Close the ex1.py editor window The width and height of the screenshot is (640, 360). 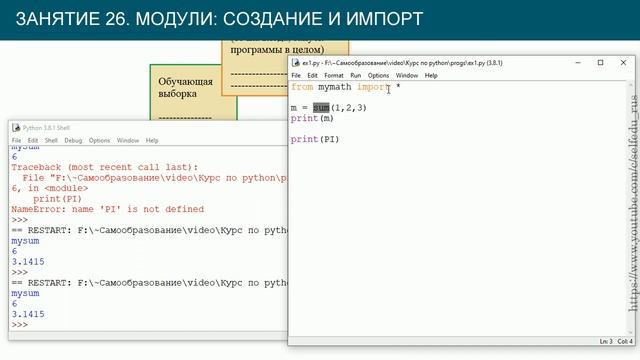click(x=623, y=62)
